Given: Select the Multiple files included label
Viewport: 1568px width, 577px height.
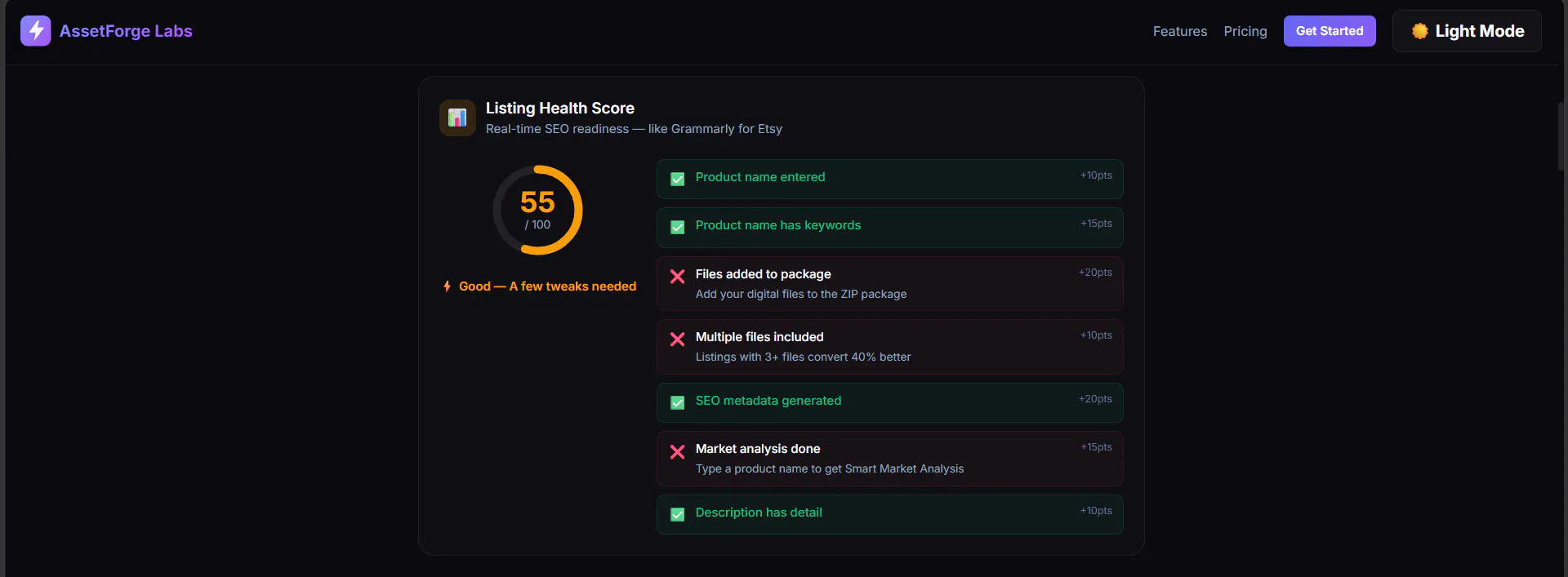Looking at the screenshot, I should tap(759, 337).
